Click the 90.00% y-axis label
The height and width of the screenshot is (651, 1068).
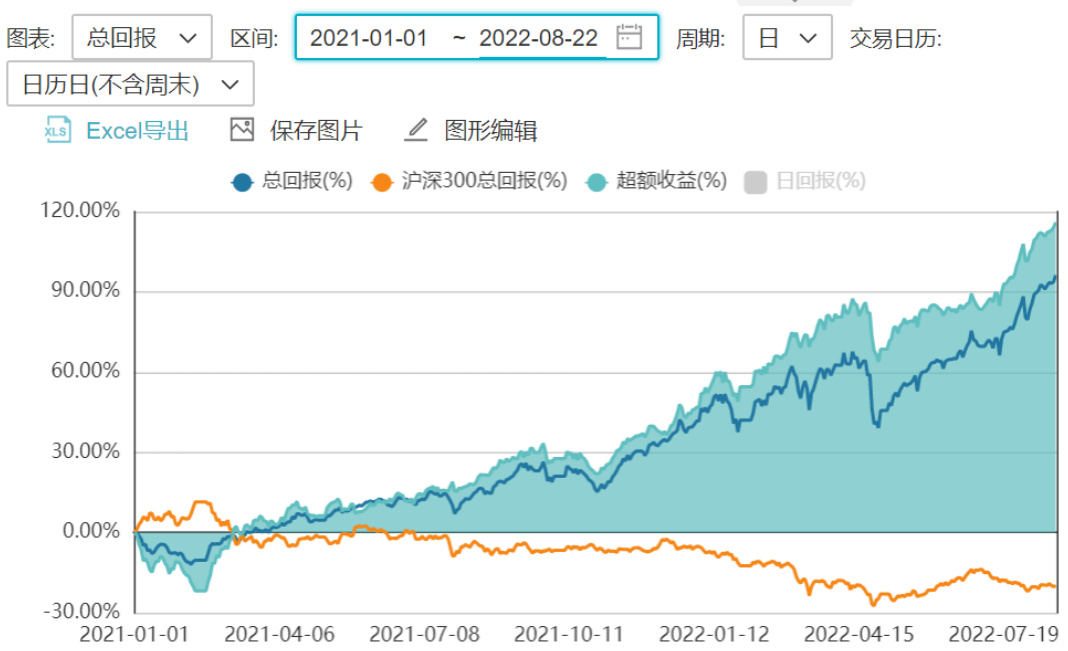tap(85, 291)
